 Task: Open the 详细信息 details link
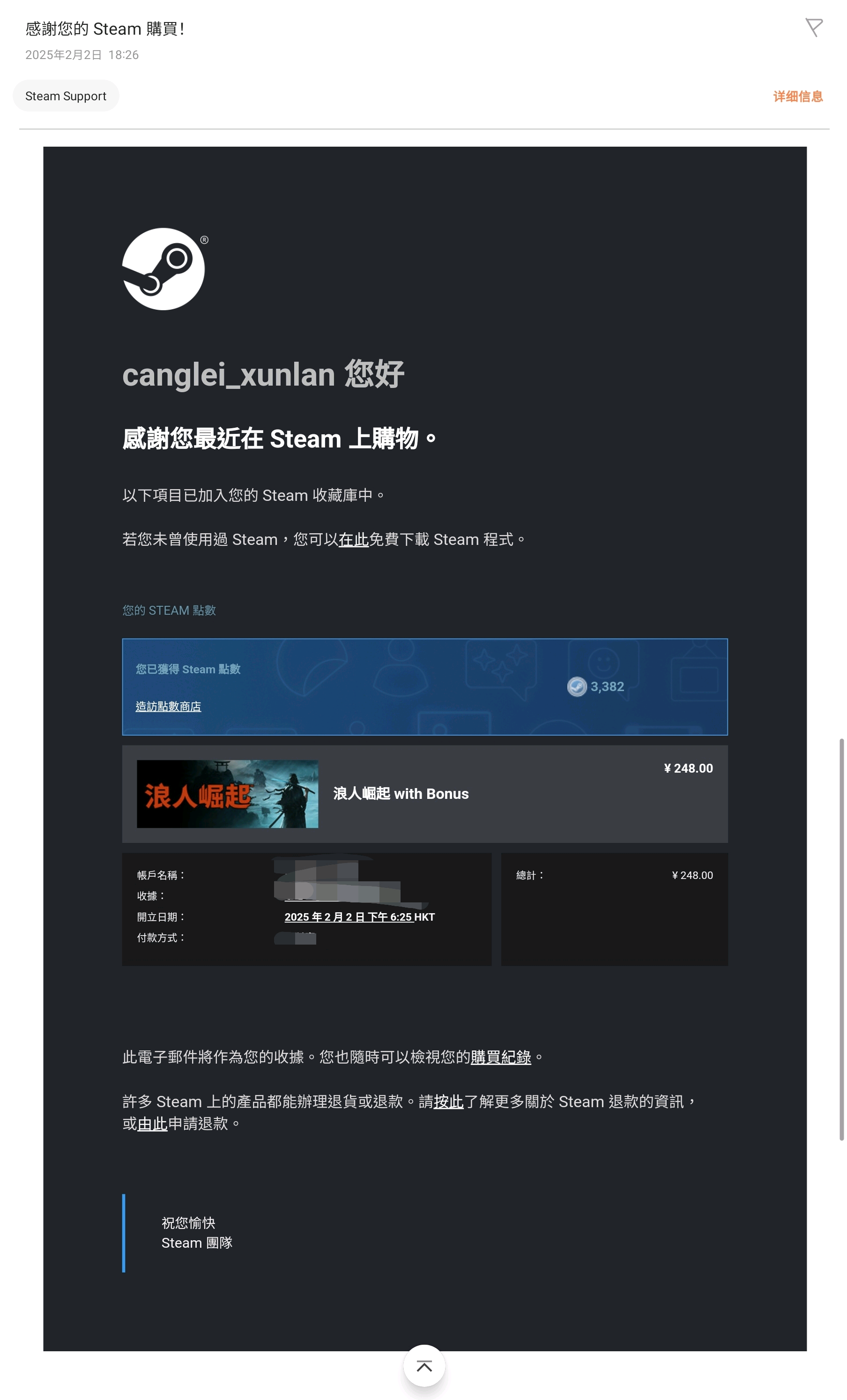798,96
